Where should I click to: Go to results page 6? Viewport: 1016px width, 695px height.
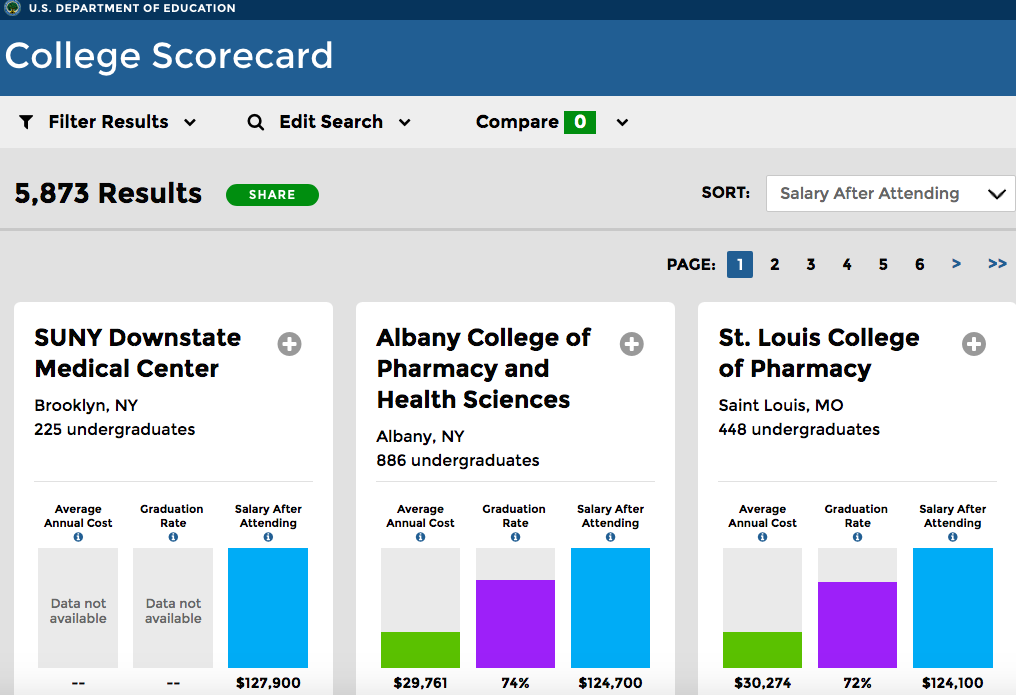click(x=919, y=264)
